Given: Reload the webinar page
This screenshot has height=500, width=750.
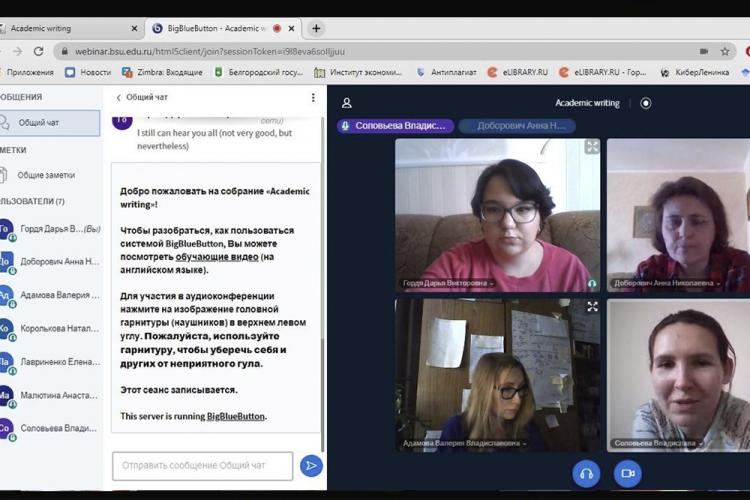Looking at the screenshot, I should click(39, 51).
